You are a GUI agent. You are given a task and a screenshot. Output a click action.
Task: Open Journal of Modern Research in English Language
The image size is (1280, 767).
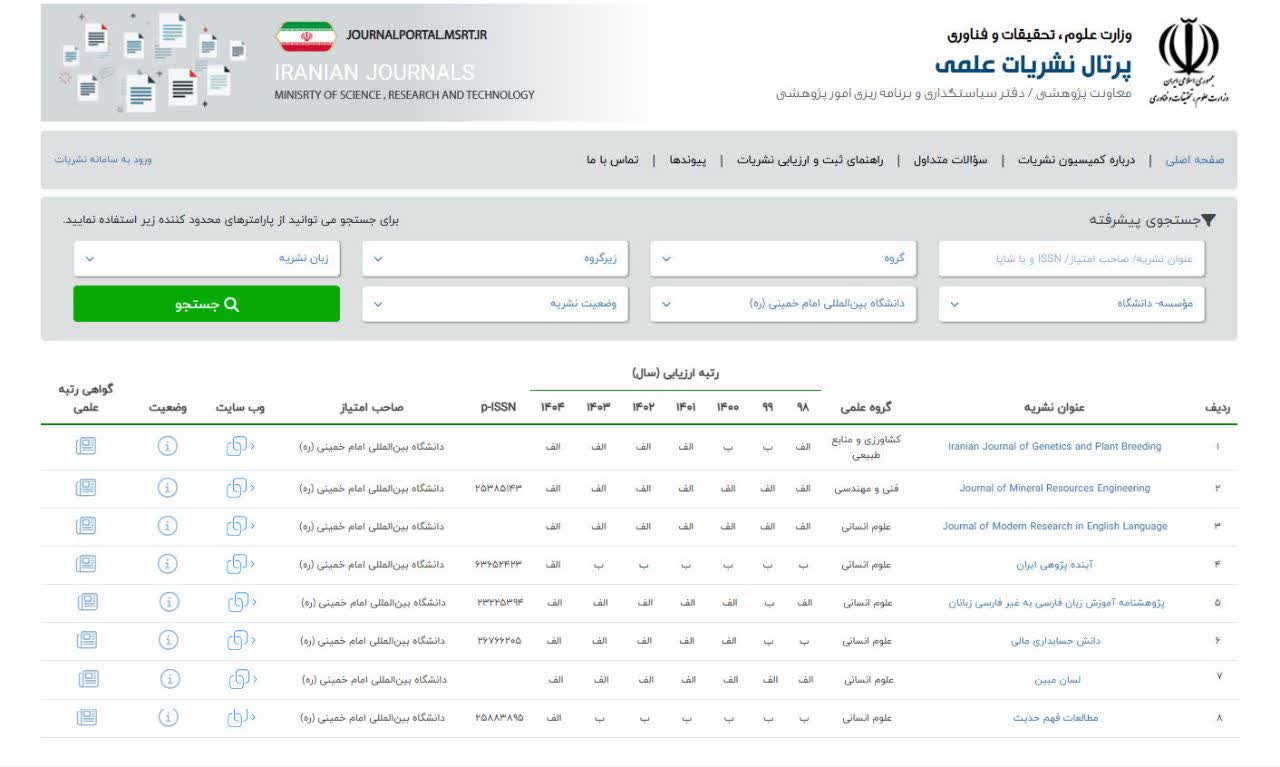pos(1055,526)
